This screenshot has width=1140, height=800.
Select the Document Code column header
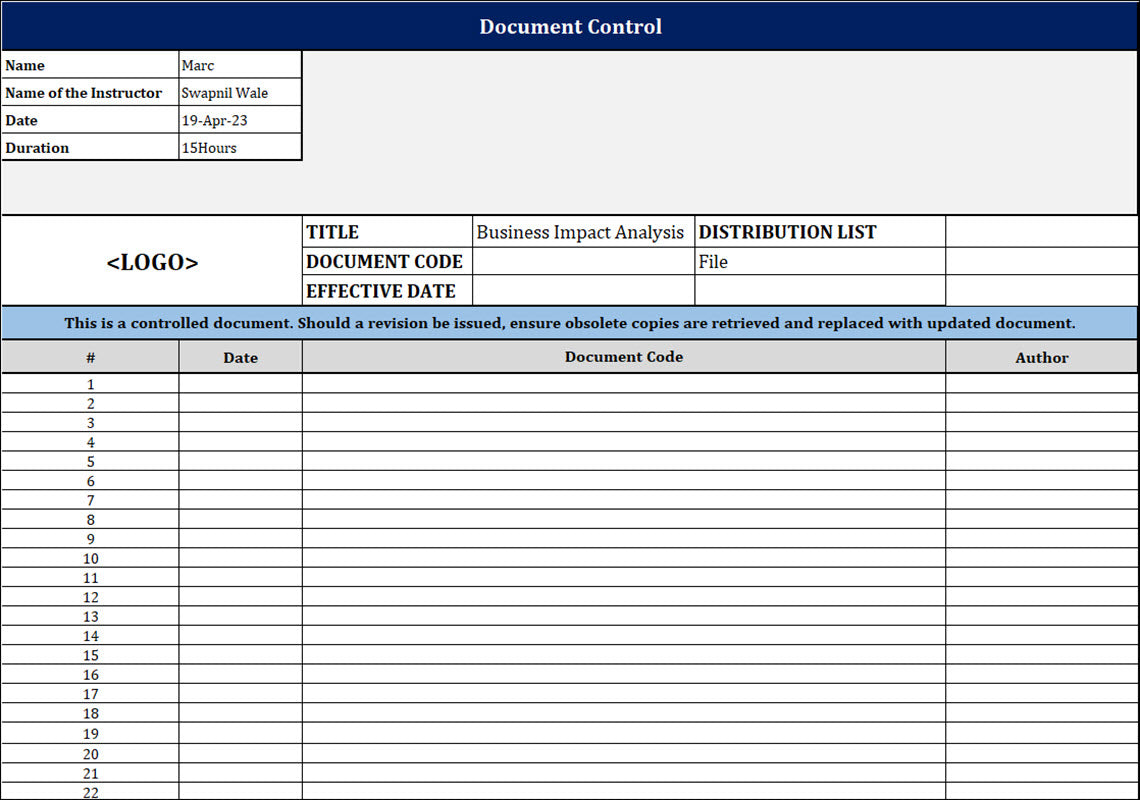click(623, 357)
